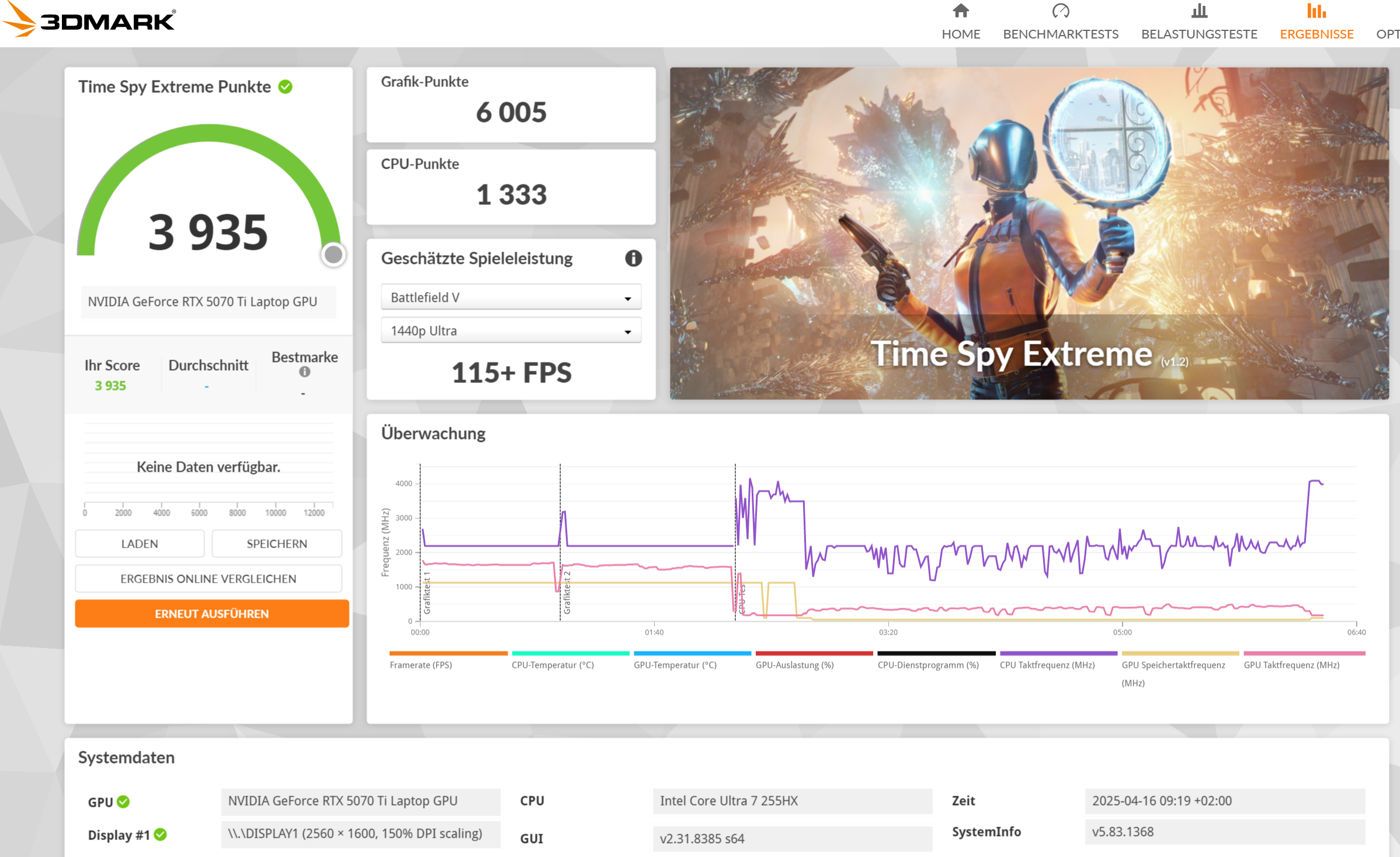Click the Ergebnisse orange bars icon
The width and height of the screenshot is (1400, 857).
click(x=1316, y=11)
